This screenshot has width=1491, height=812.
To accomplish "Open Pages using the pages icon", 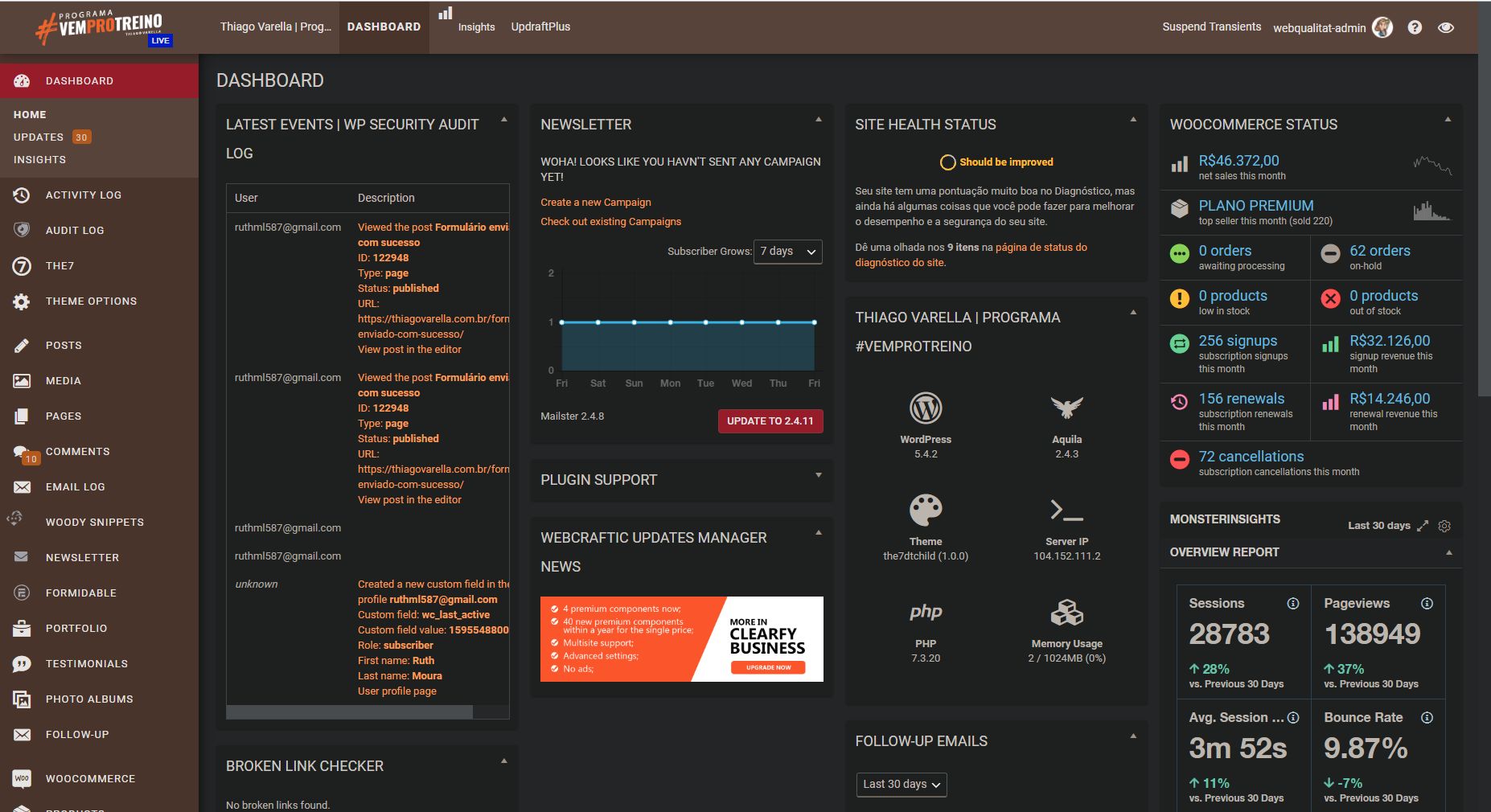I will [22, 416].
